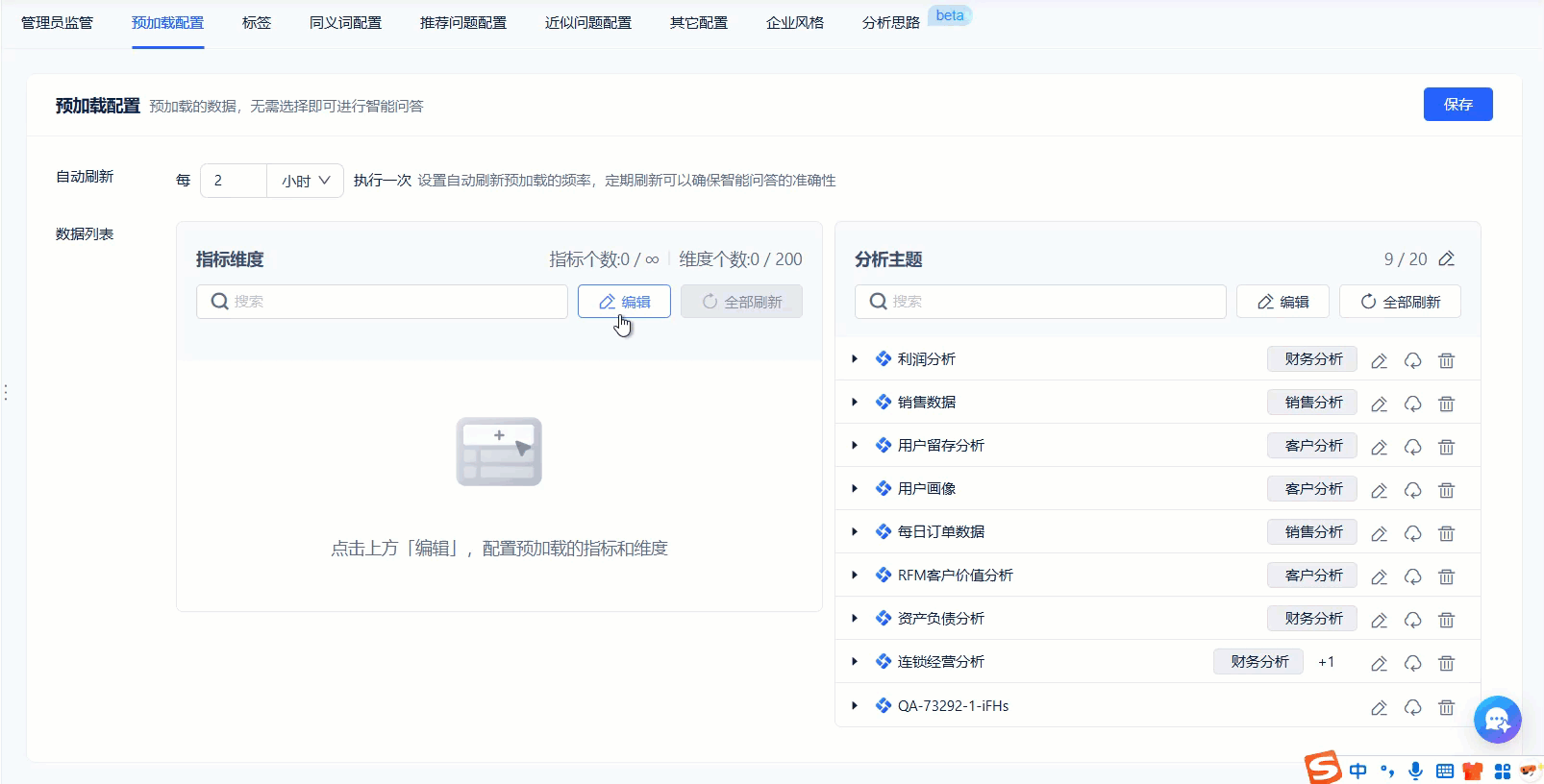Expand the 用户留存分析 topic row
Viewport: 1544px width, 784px height.
coord(855,445)
